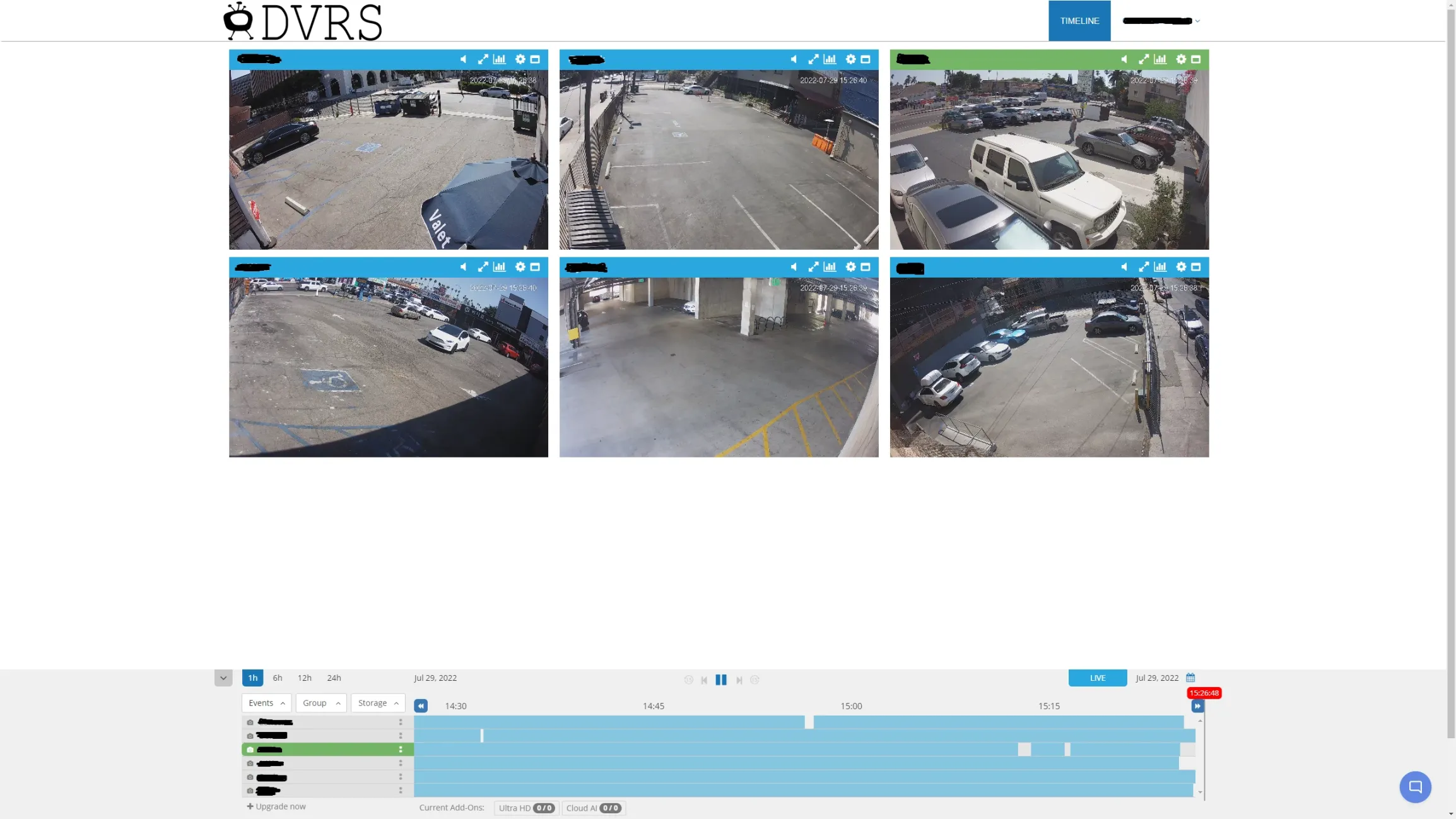Open the Group dropdown
This screenshot has width=1456, height=819.
point(320,702)
